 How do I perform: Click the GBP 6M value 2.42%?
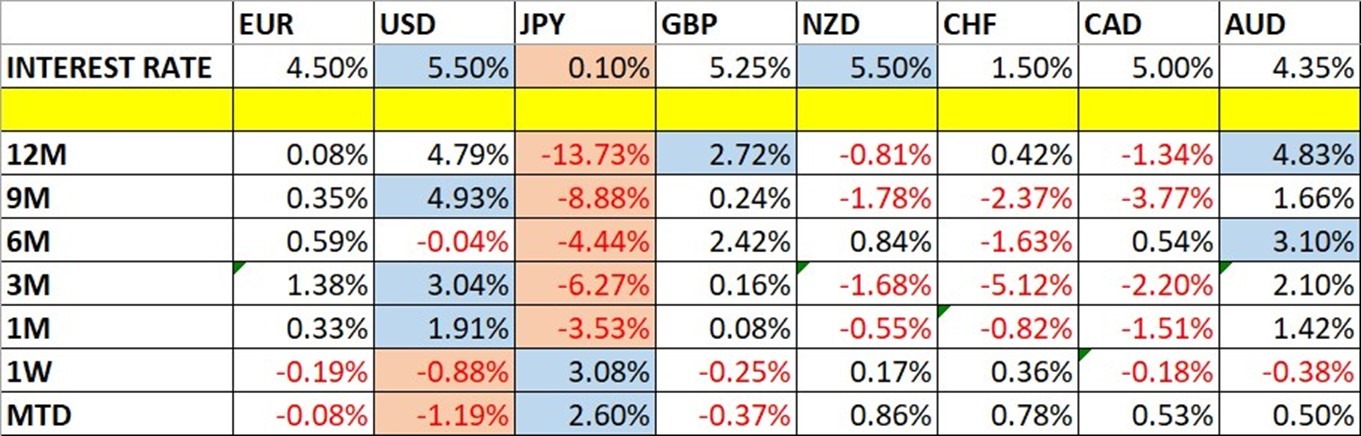pos(726,242)
